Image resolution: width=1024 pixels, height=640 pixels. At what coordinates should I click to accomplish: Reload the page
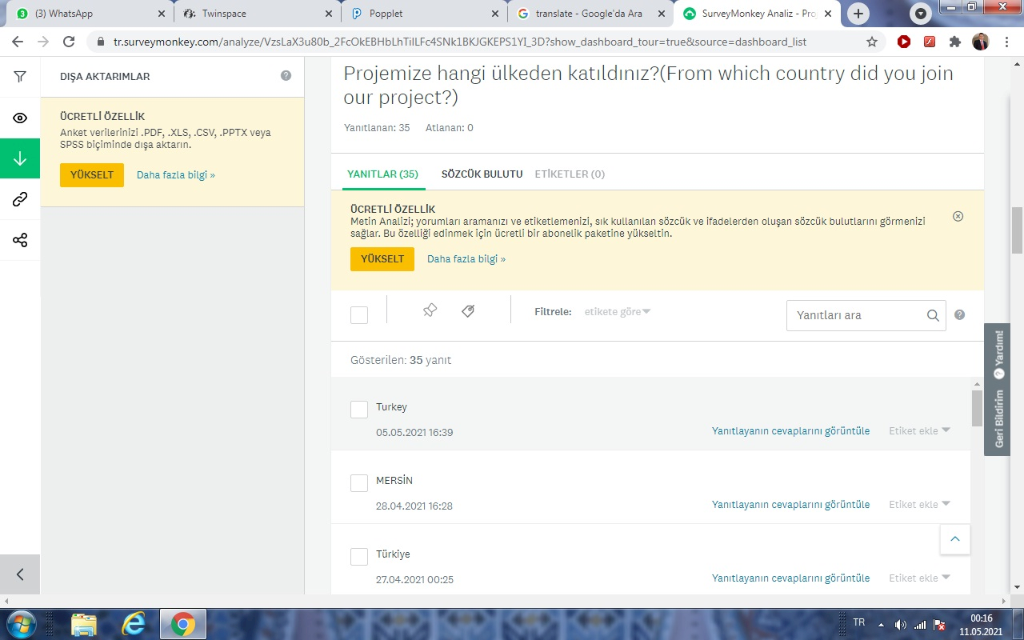pos(69,42)
